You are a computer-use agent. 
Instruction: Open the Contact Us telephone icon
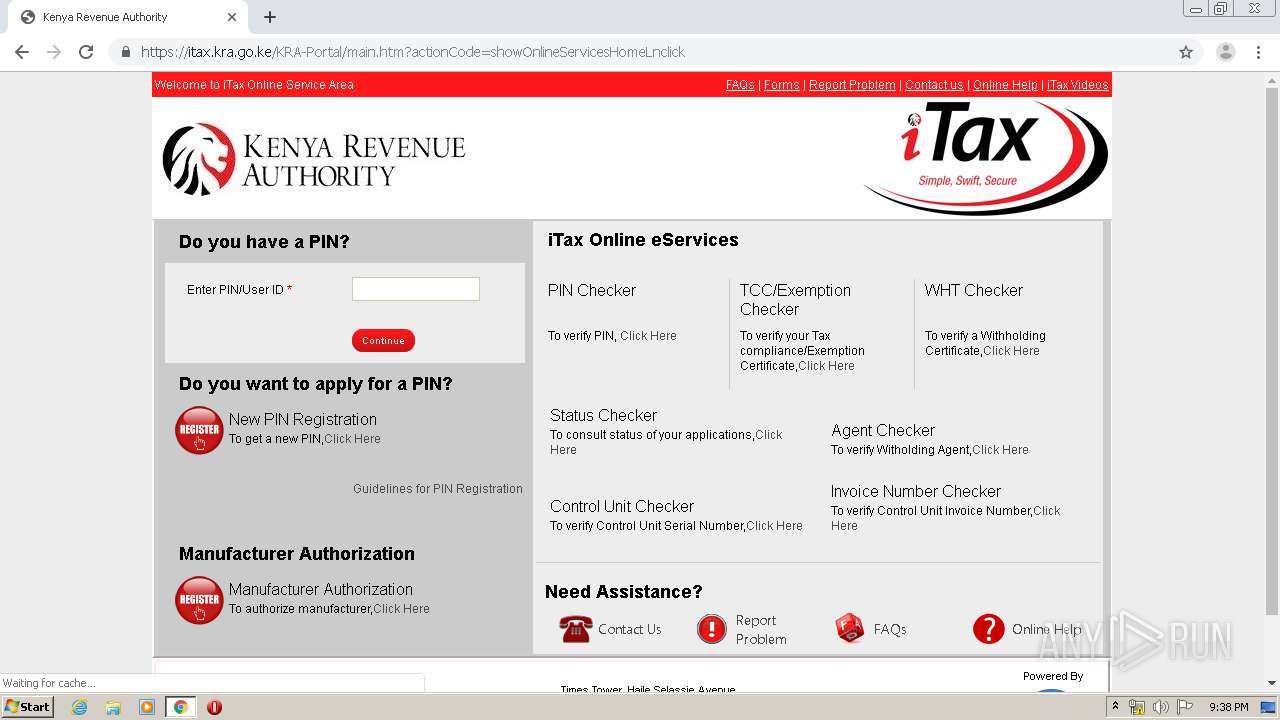click(x=575, y=629)
